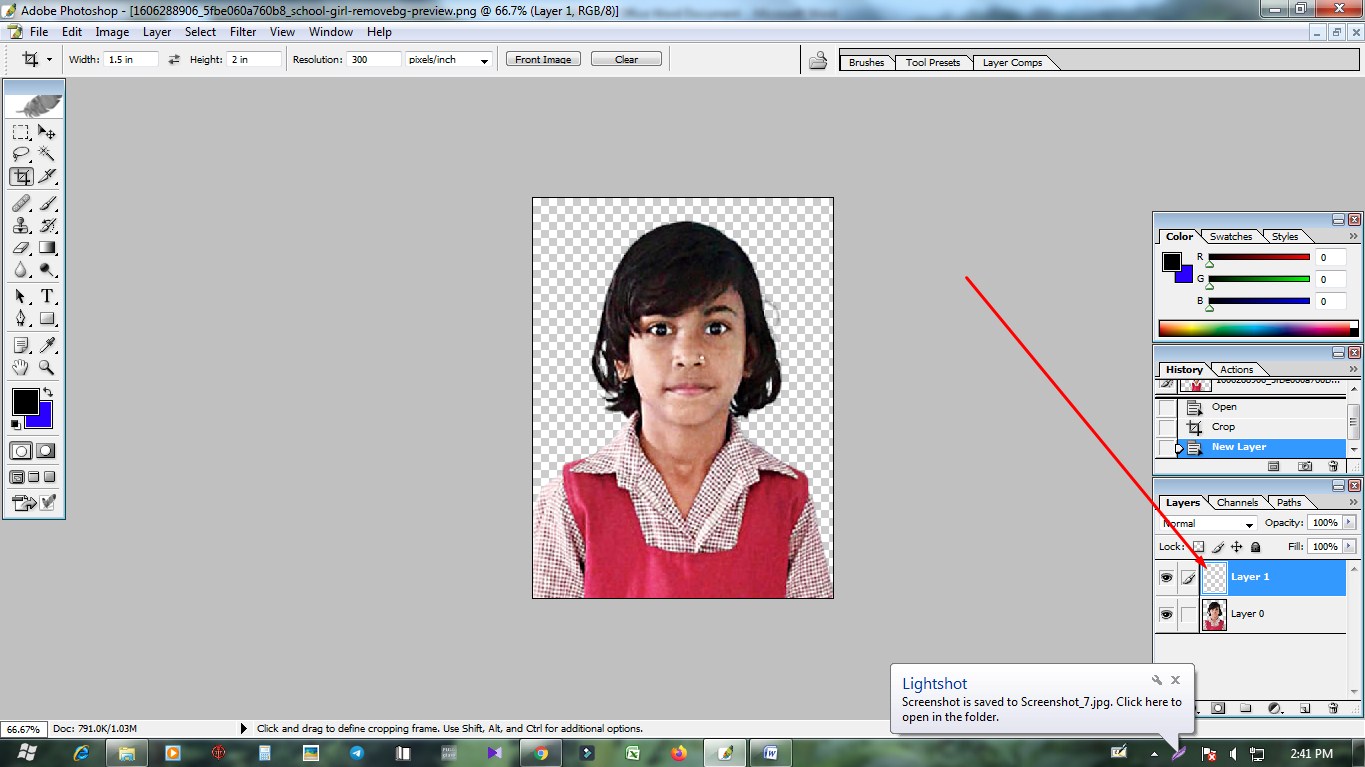
Task: Click the Front Image button
Action: (x=543, y=59)
